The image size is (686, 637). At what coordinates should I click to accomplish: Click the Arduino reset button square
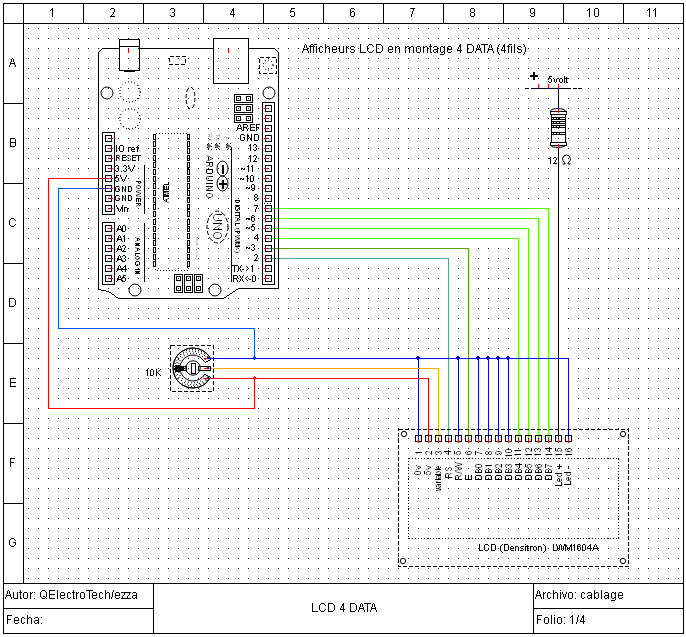point(268,66)
